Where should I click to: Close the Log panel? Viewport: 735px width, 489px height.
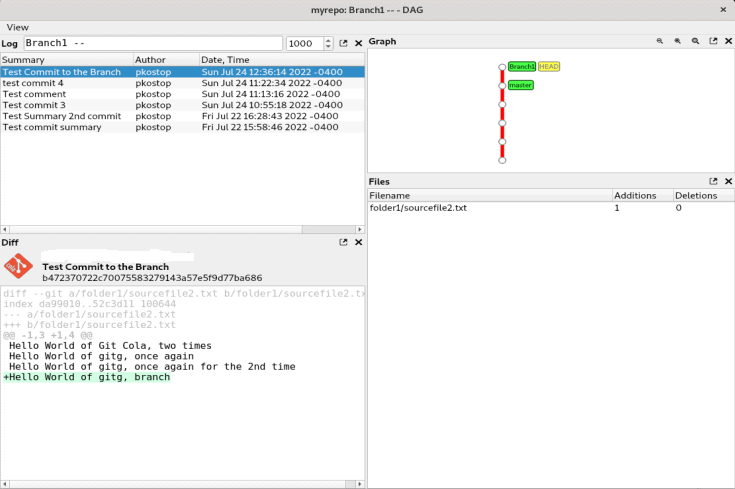click(359, 43)
